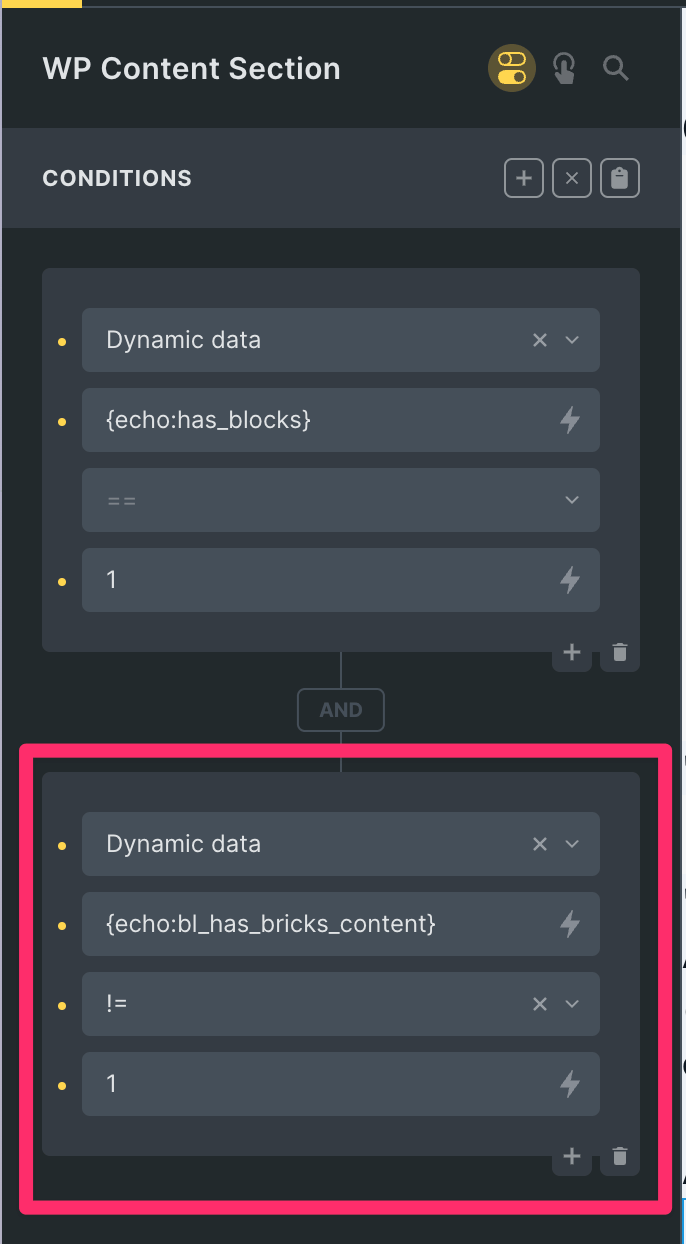Screen dimensions: 686x1244
Task: Open the == comparison operator dropdown
Action: point(341,500)
